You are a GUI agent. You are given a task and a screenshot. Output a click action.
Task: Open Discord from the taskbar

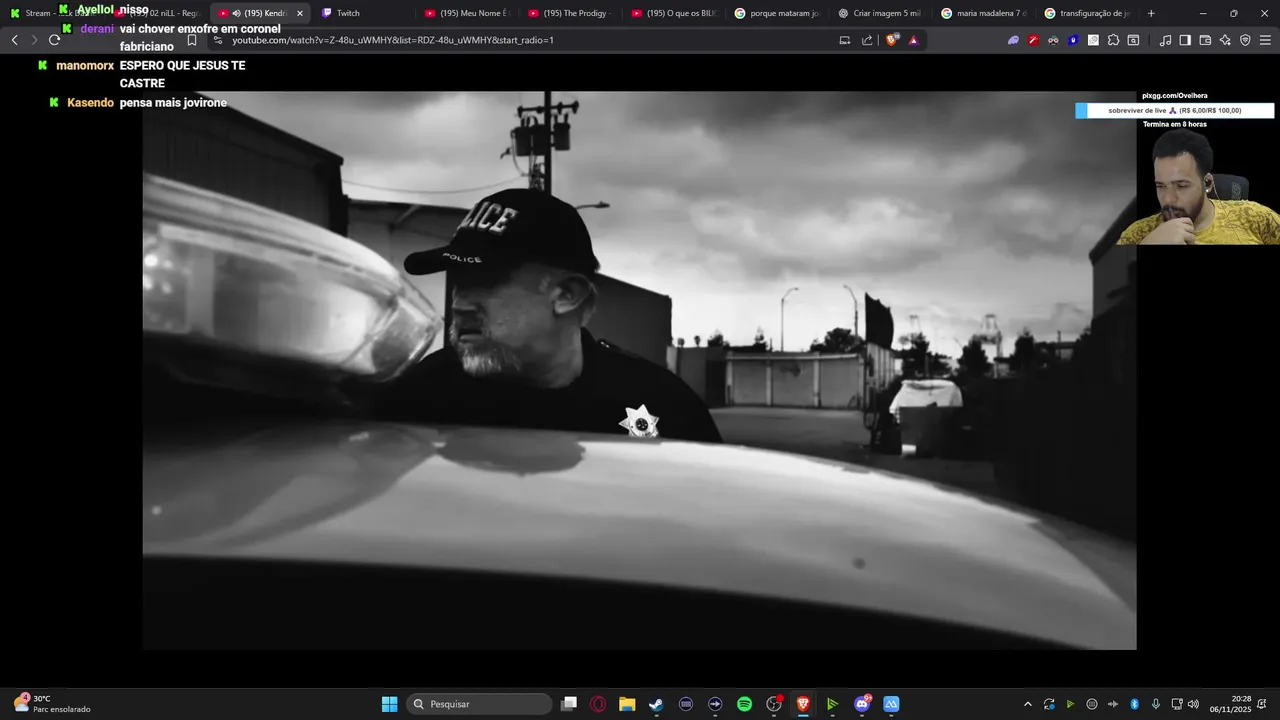pyautogui.click(x=862, y=704)
